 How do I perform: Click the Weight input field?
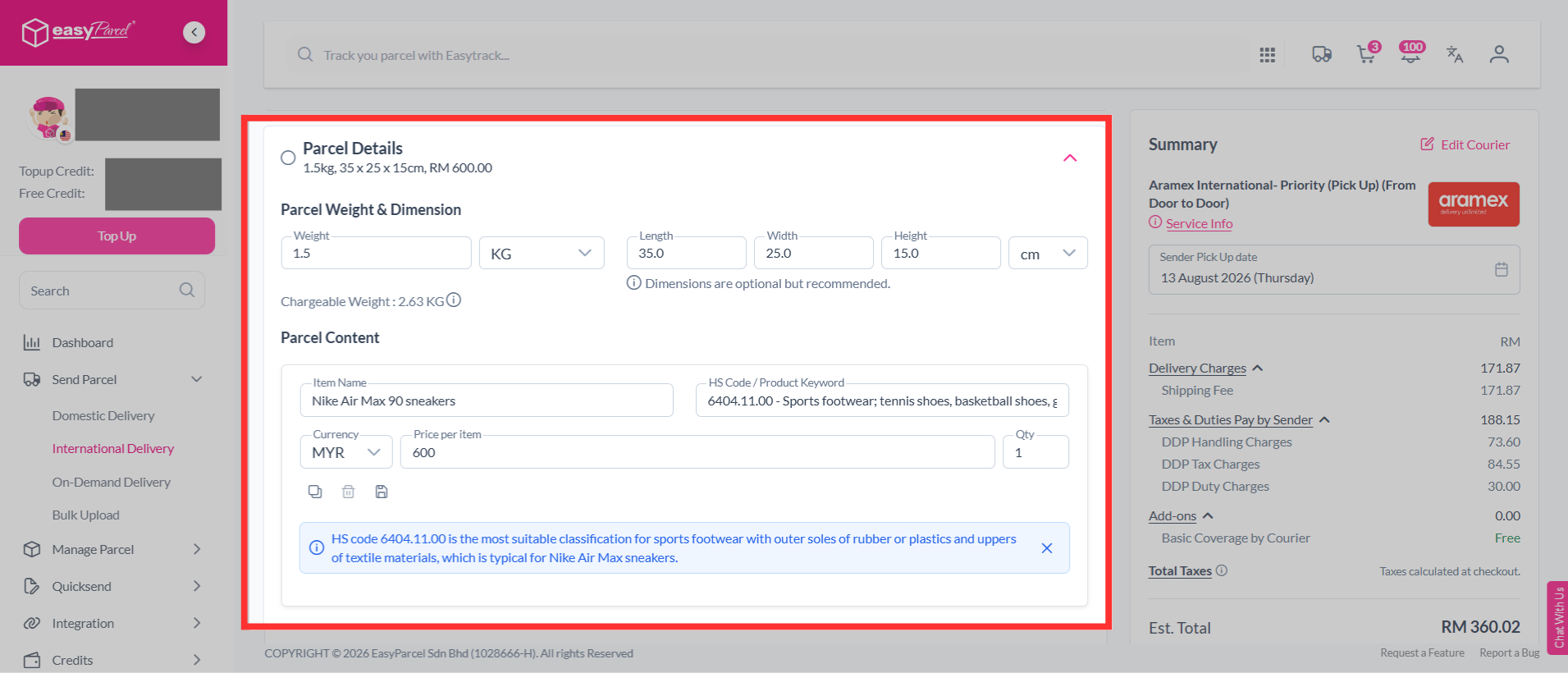[376, 253]
